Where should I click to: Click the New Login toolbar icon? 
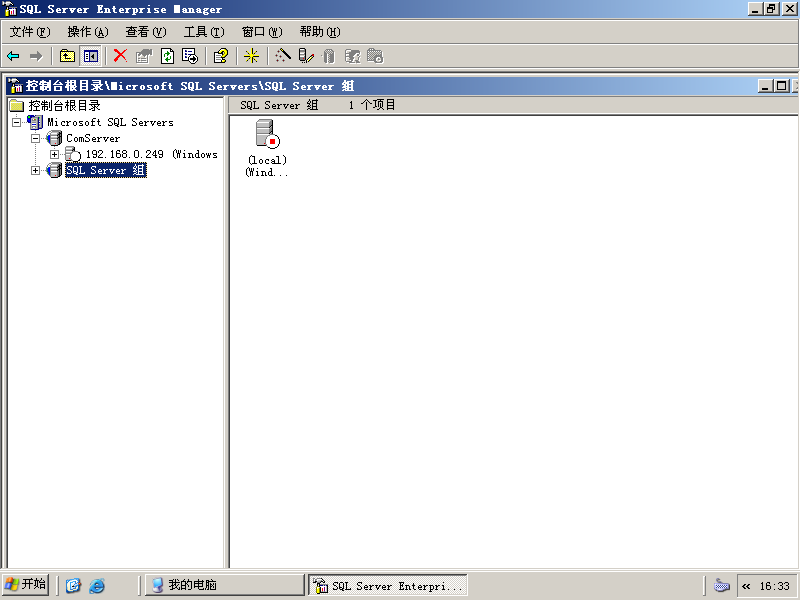coord(352,56)
